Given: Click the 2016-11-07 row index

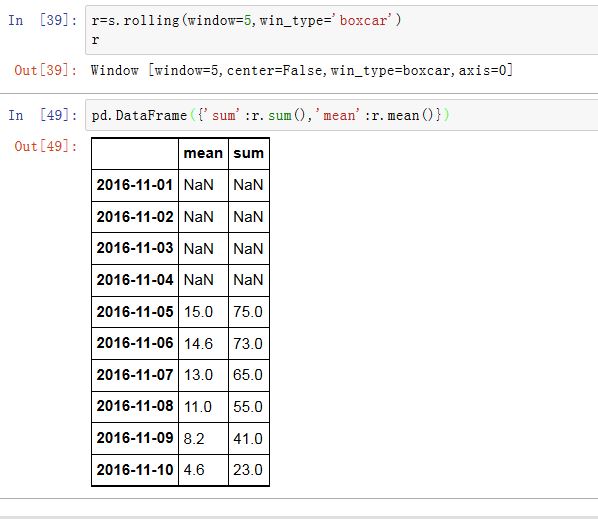Looking at the screenshot, I should click(135, 375).
